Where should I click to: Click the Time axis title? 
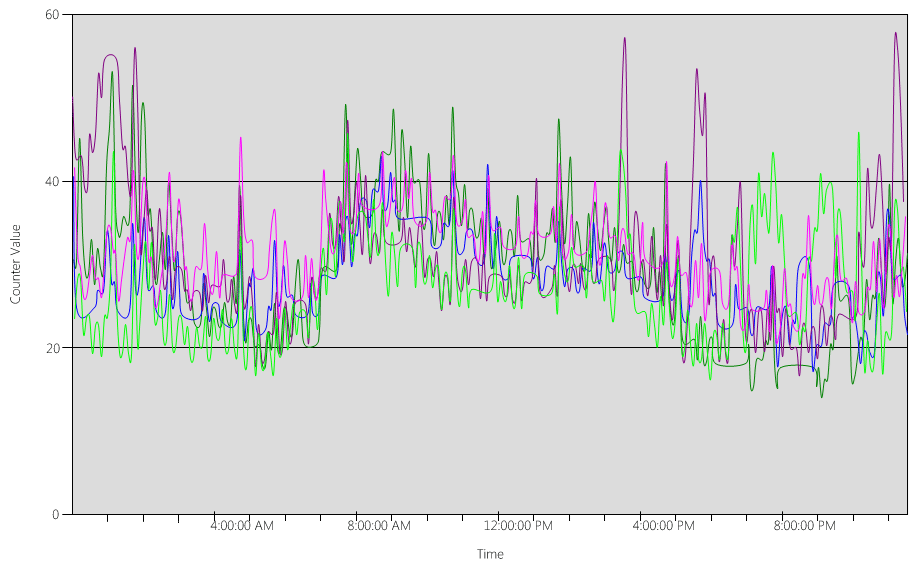coord(490,554)
